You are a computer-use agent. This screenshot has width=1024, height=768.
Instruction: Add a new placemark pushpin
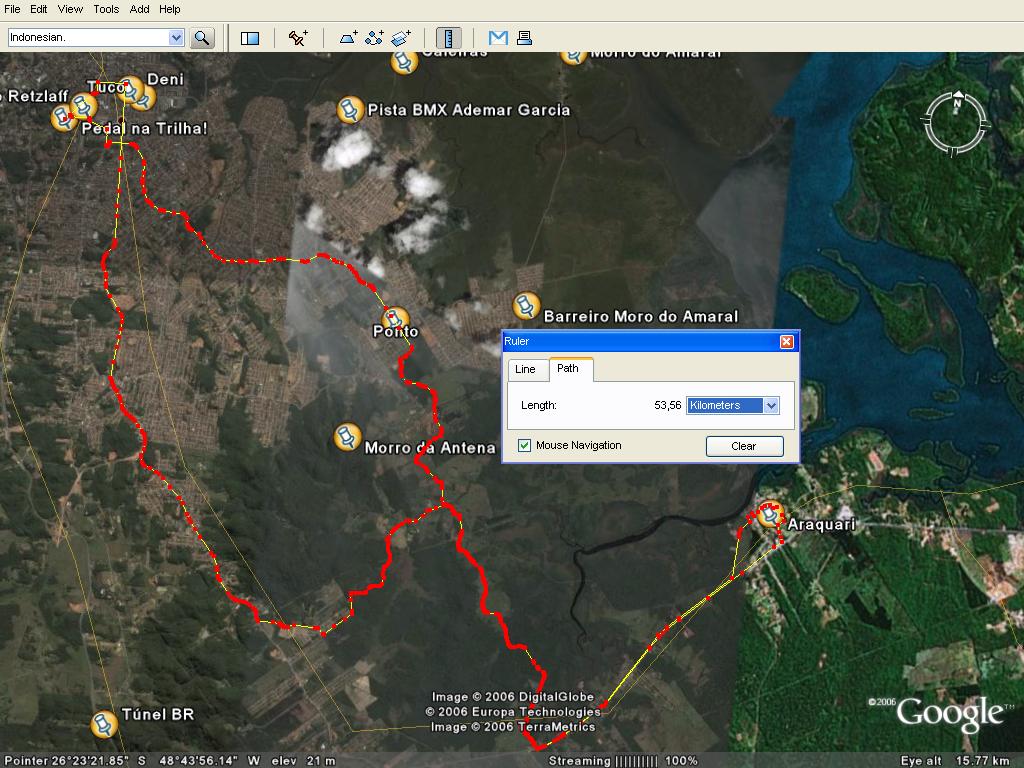pyautogui.click(x=298, y=38)
